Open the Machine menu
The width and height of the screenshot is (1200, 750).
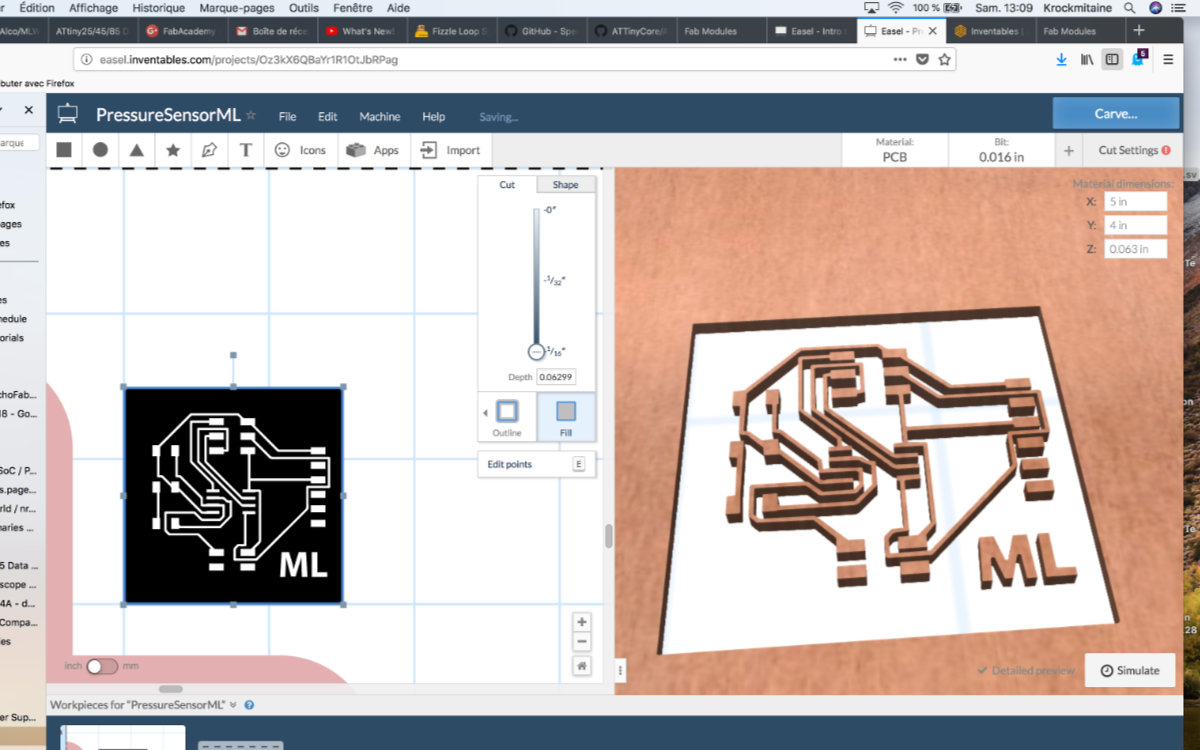pos(380,117)
